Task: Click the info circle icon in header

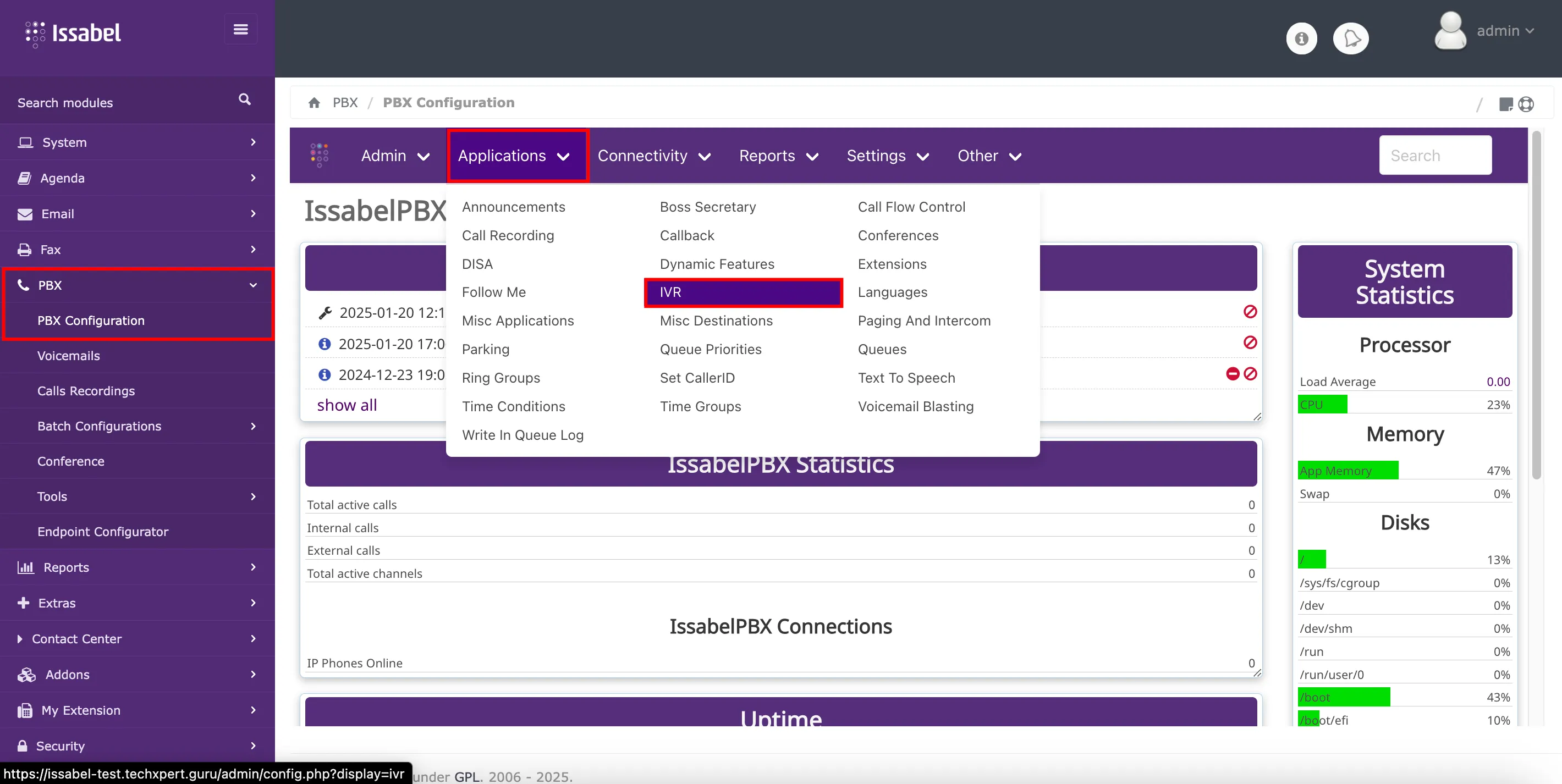Action: click(1301, 39)
